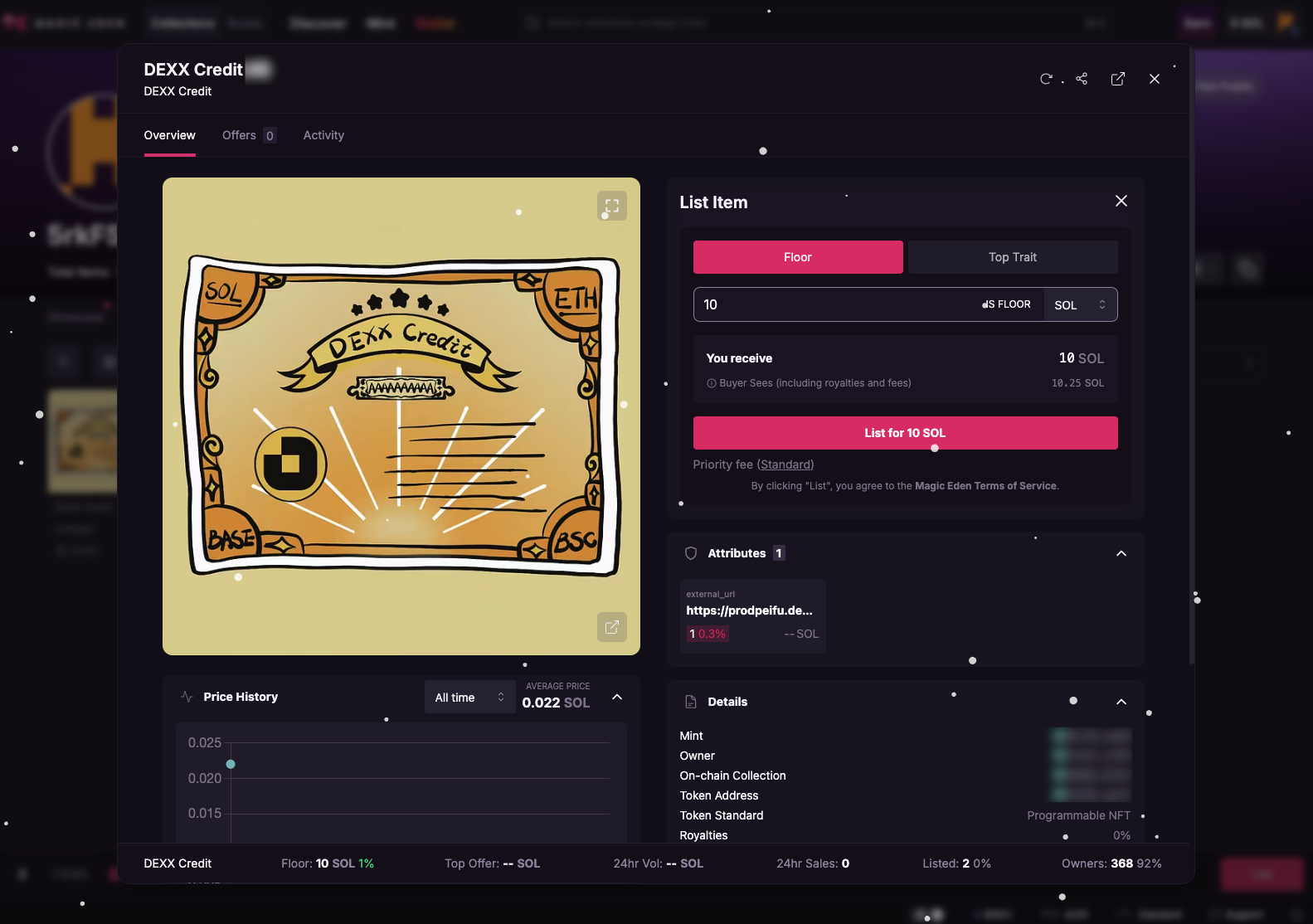Select the Top Trait pricing option
The width and height of the screenshot is (1313, 924).
click(1013, 257)
